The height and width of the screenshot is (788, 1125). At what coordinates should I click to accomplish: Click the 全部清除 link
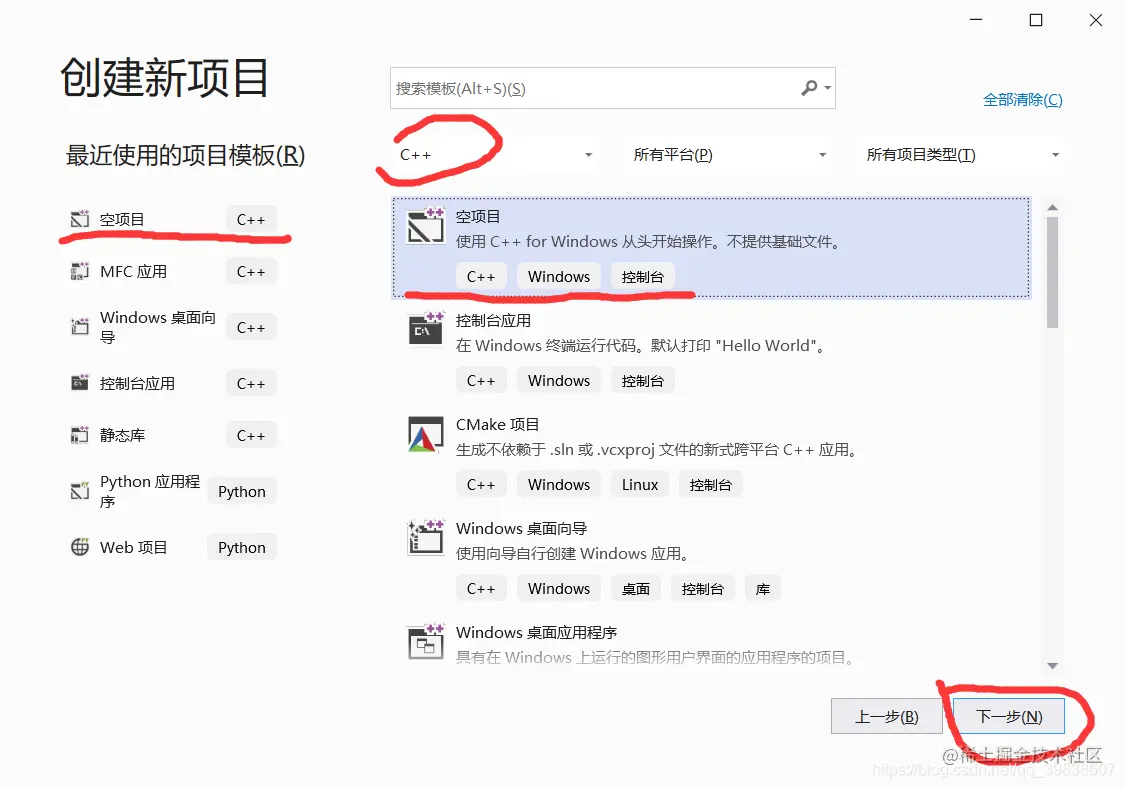(1023, 99)
